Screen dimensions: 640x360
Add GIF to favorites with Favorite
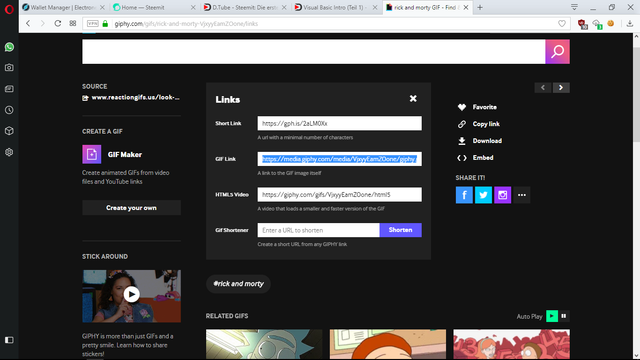click(x=477, y=107)
